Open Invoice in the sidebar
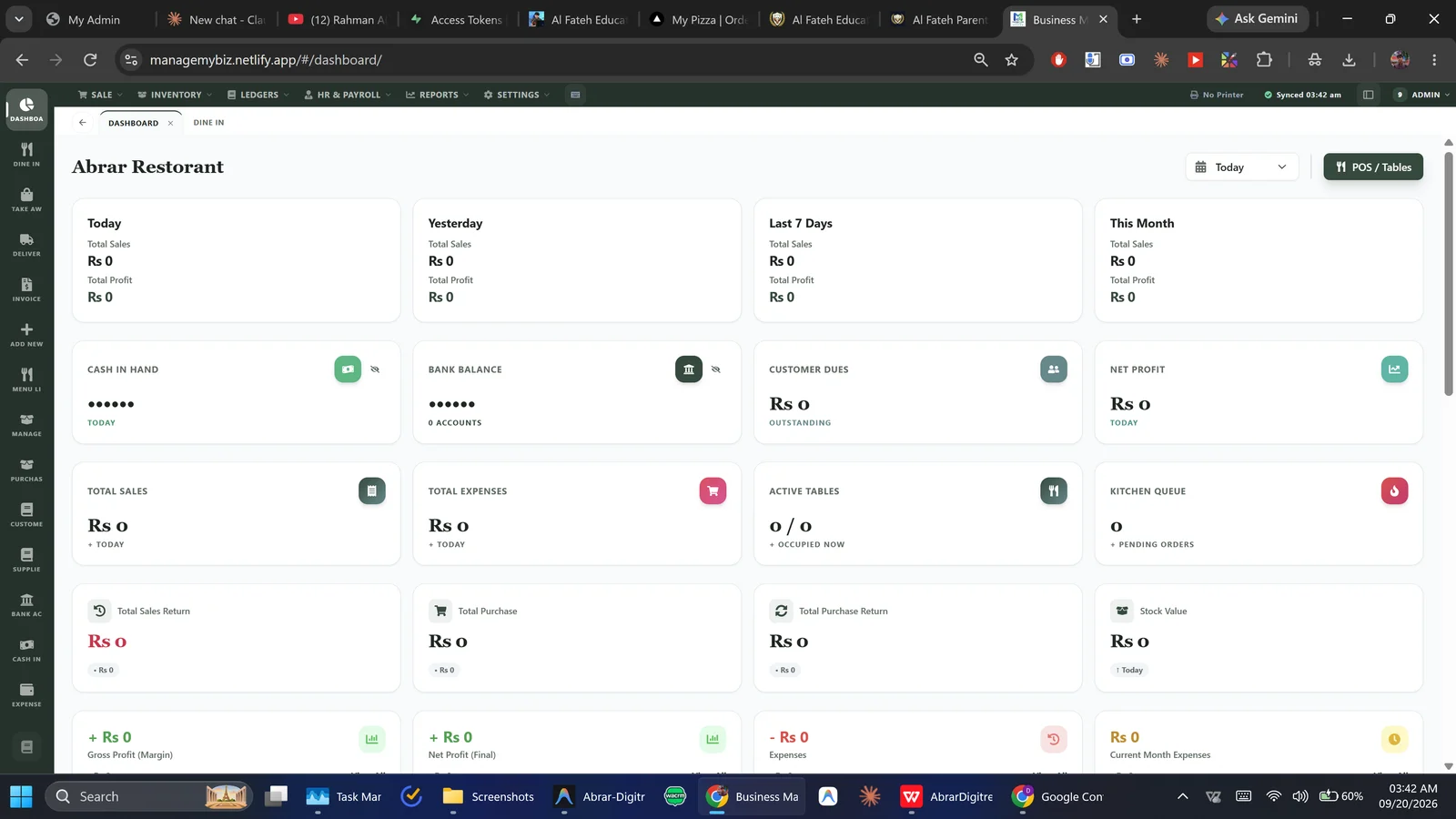Screen dimensions: 1456x819 [26, 289]
